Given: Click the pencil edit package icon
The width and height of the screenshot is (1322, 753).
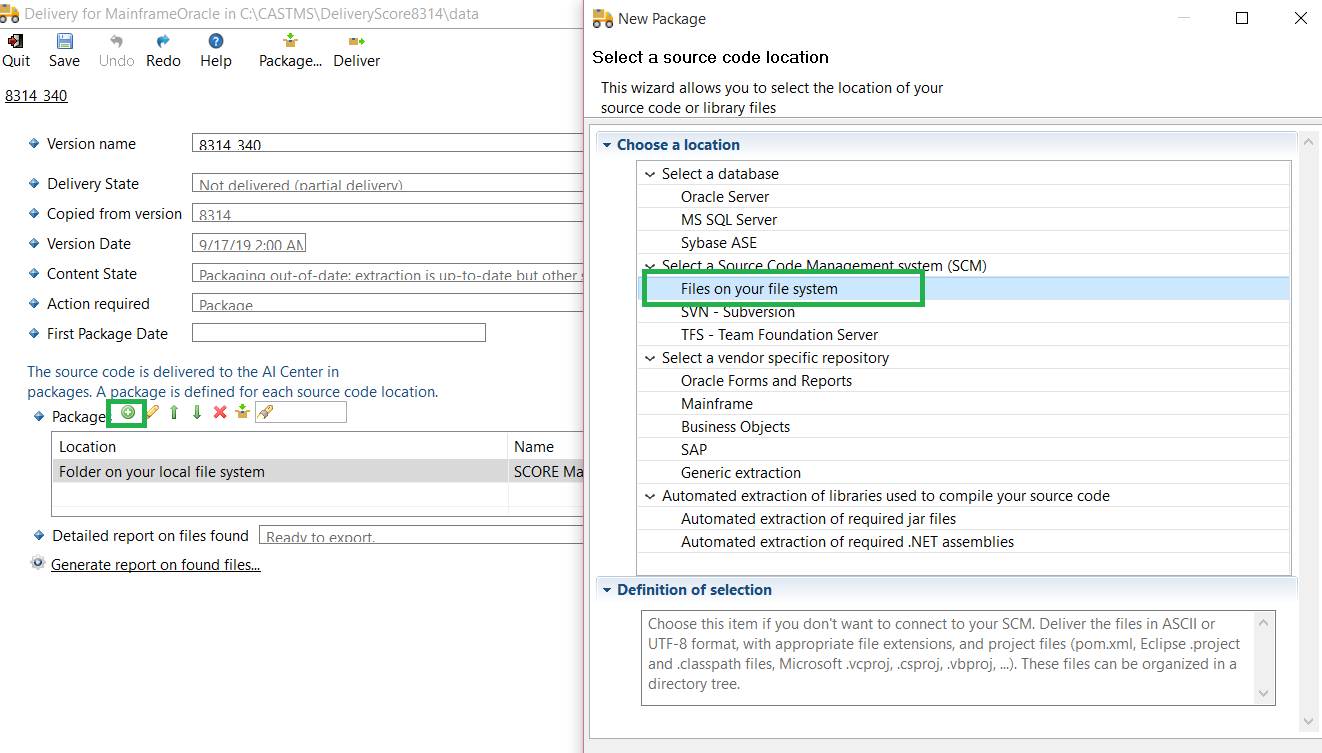Looking at the screenshot, I should tap(152, 412).
